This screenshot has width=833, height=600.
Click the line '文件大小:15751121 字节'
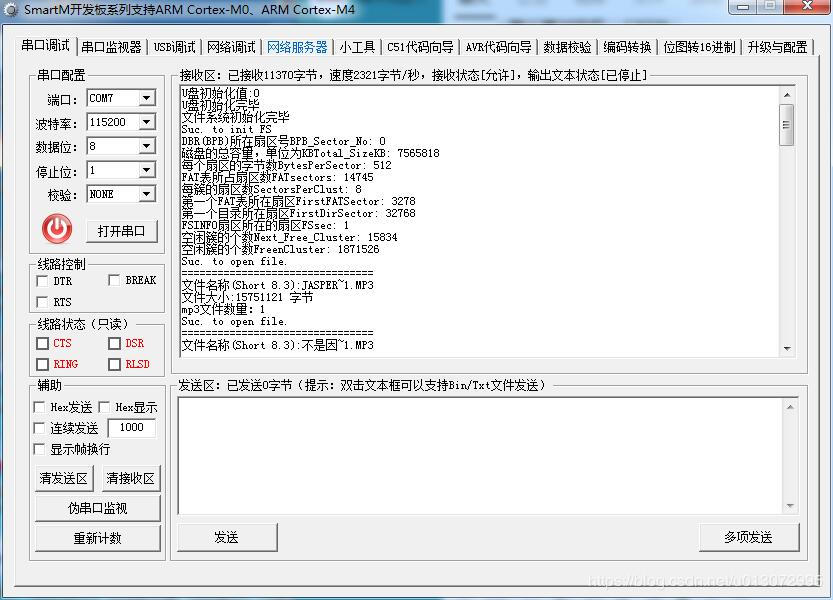click(x=248, y=298)
